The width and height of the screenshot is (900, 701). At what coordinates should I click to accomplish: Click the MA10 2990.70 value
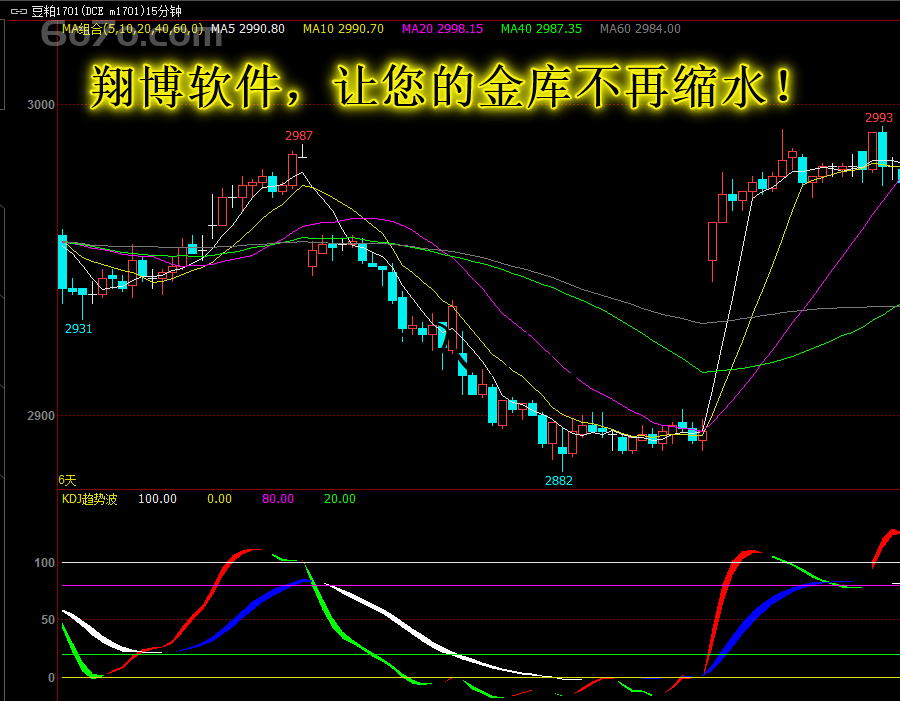pos(343,29)
